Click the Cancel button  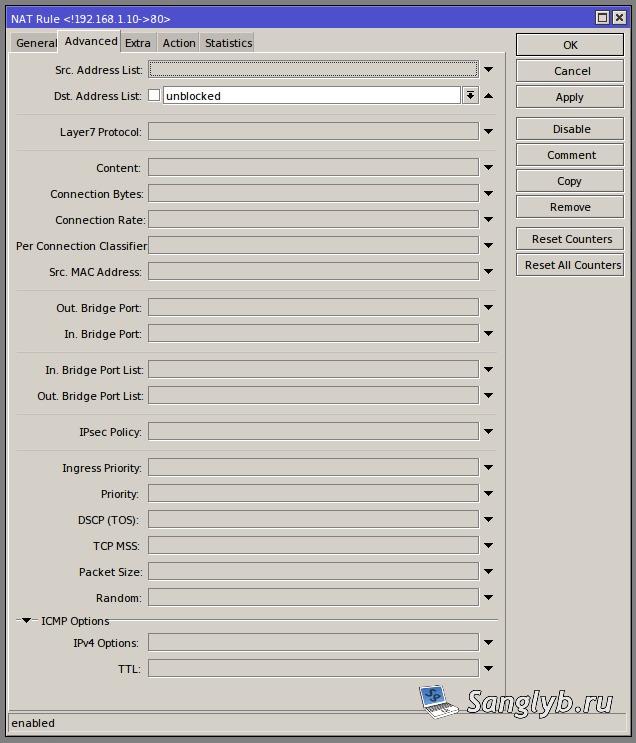[x=570, y=71]
